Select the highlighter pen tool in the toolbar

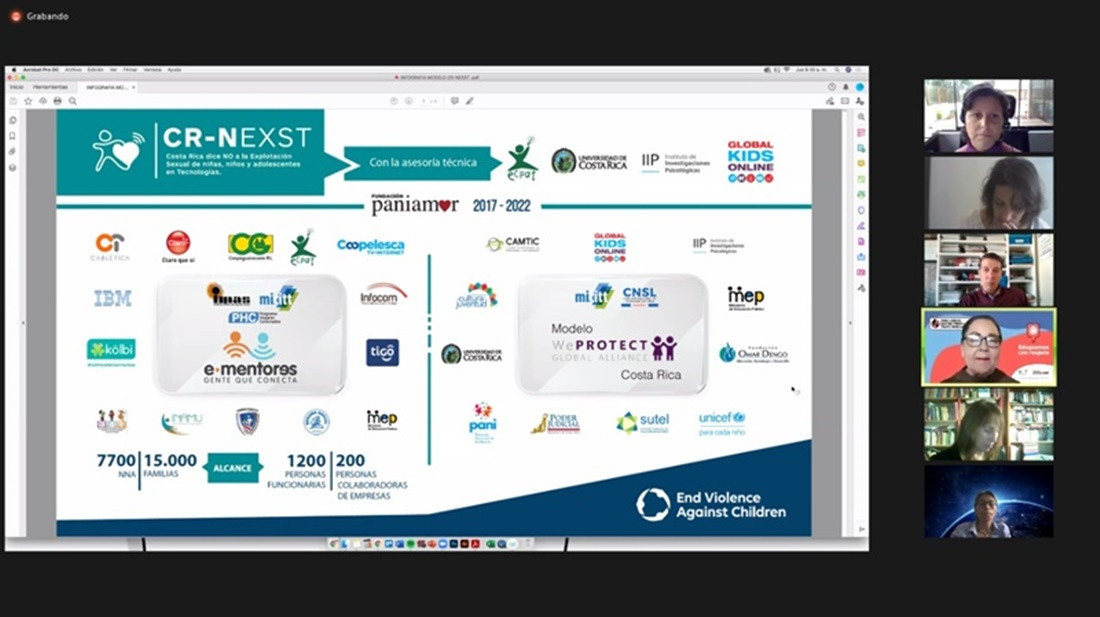(469, 101)
